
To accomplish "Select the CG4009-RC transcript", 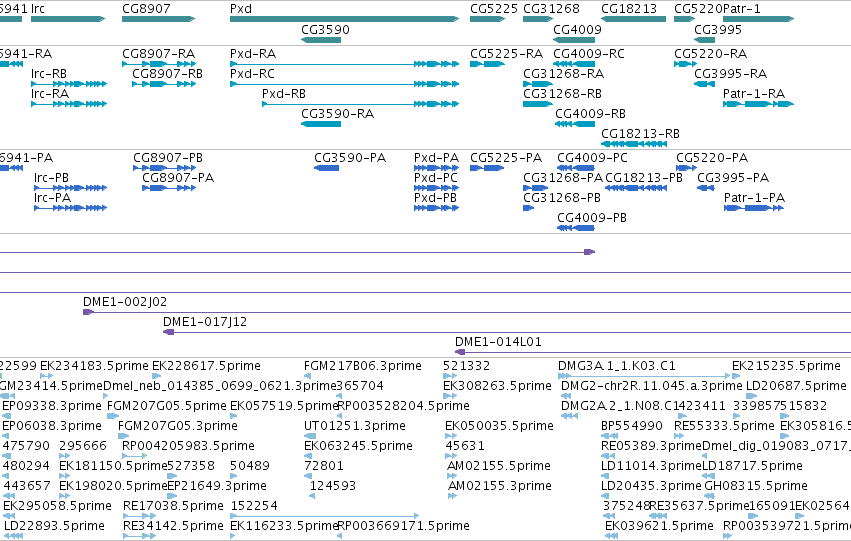I will [x=574, y=64].
